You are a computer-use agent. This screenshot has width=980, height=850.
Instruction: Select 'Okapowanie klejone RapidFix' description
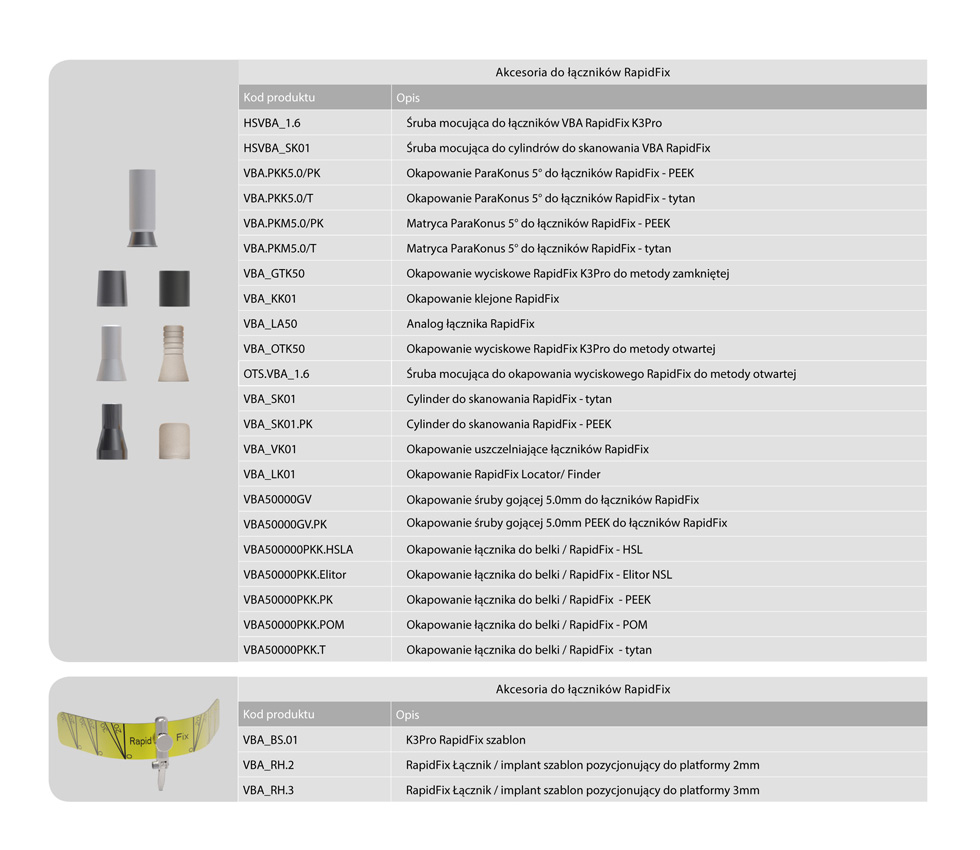point(482,299)
